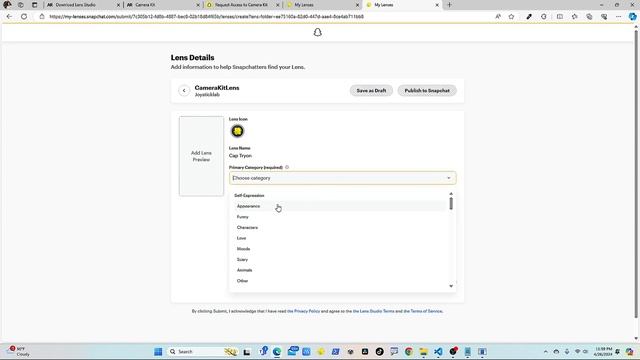
Task: Open Chrome from the taskbar
Action: [x=409, y=351]
